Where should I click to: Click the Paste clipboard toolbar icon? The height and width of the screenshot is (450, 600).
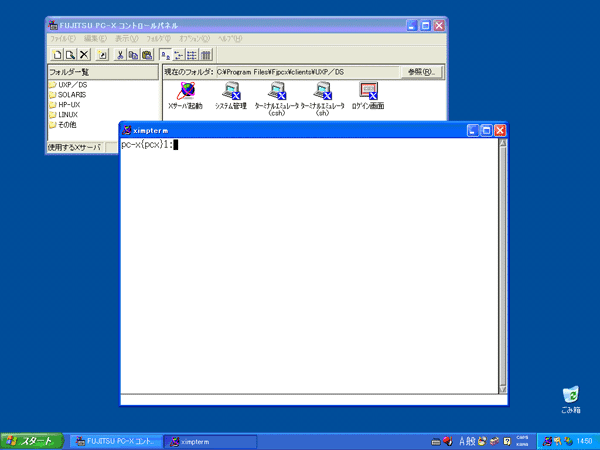[x=147, y=55]
